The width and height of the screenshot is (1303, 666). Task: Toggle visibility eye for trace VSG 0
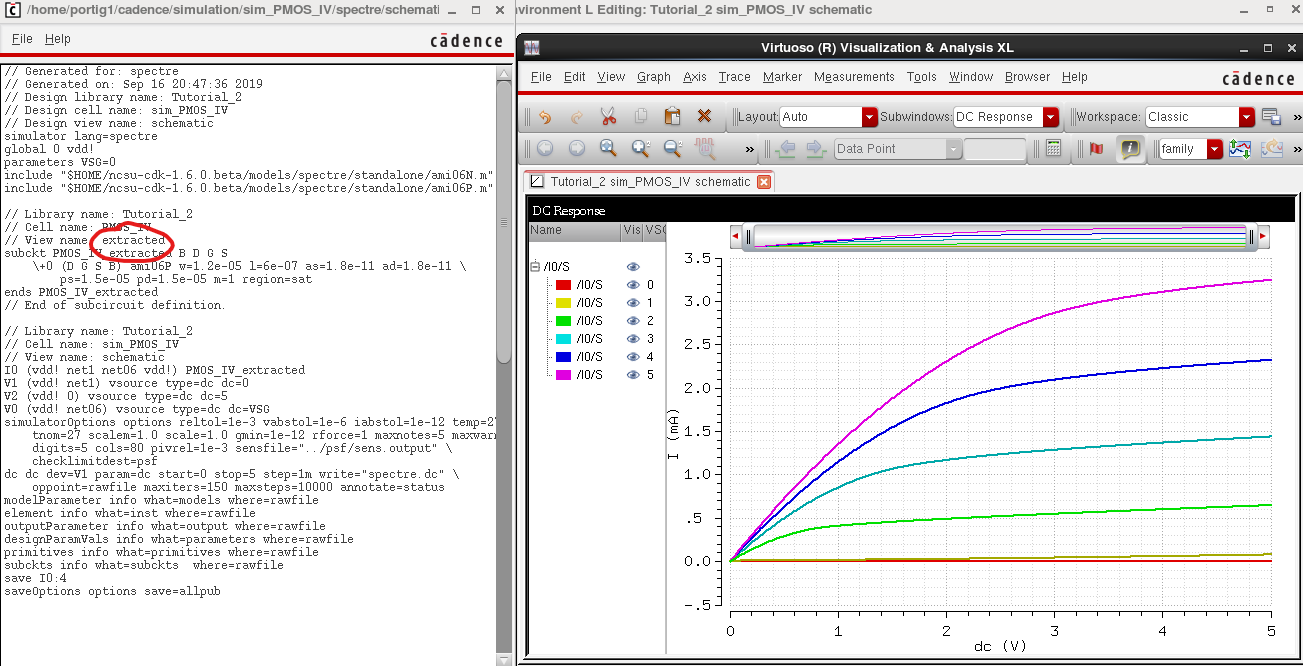tap(632, 285)
